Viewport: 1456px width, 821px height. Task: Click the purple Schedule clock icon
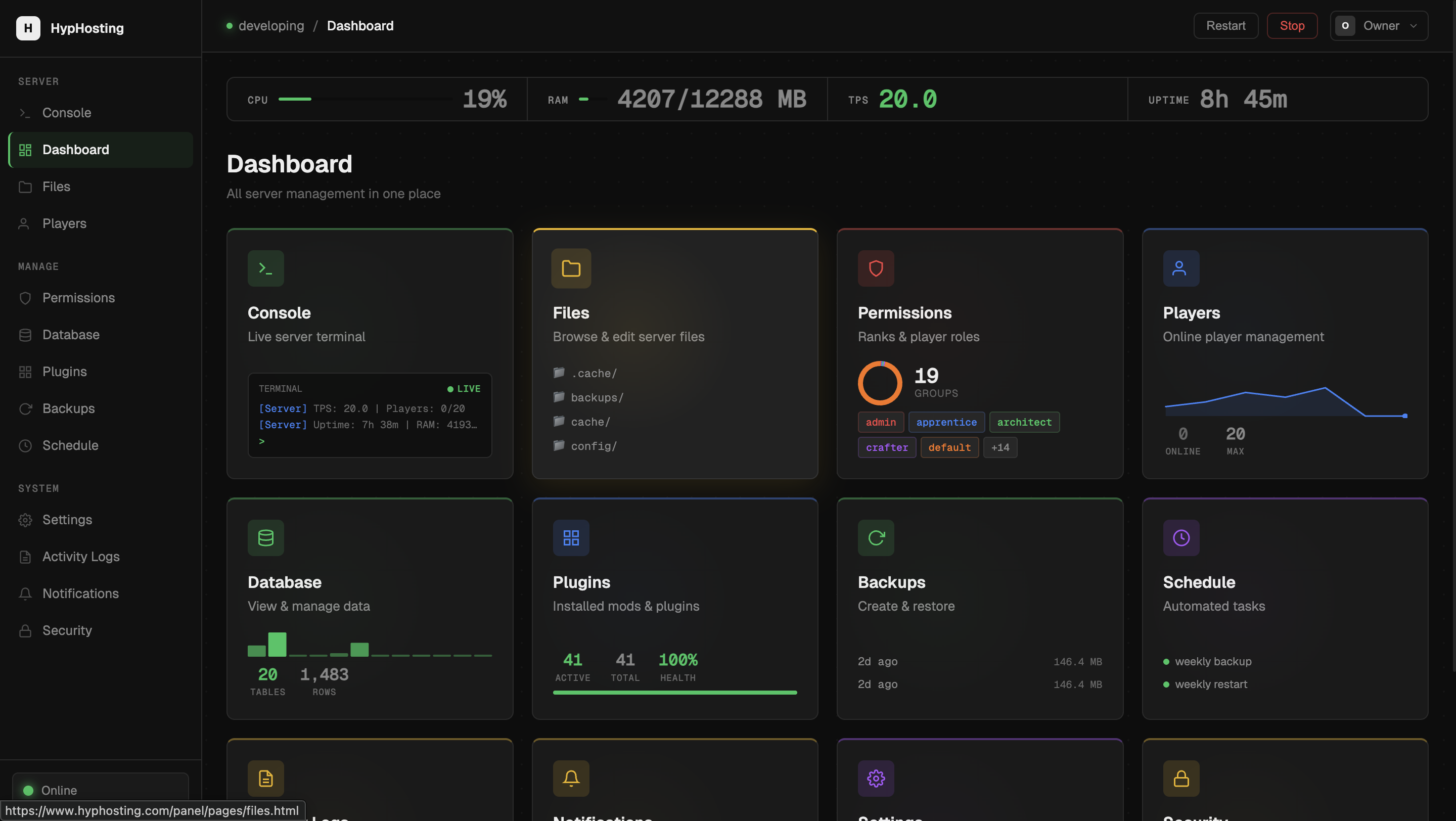(x=1181, y=537)
